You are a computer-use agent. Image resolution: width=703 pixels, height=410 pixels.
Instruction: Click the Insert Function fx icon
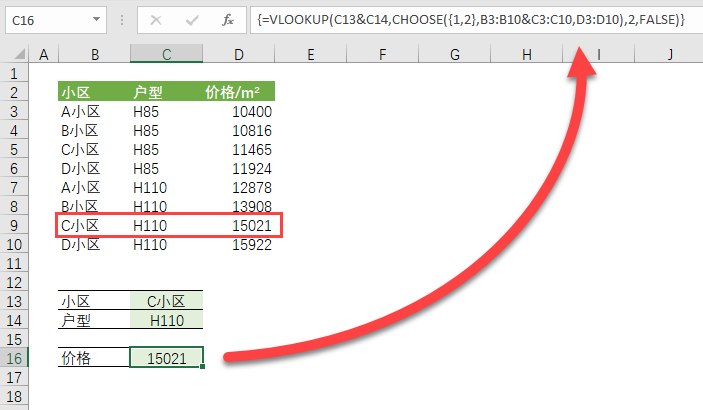[x=228, y=20]
